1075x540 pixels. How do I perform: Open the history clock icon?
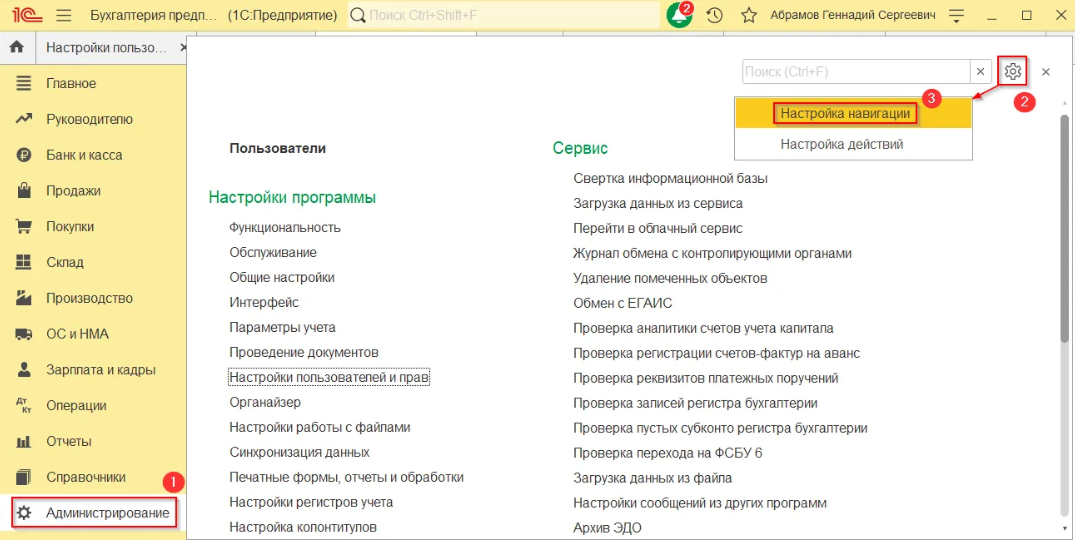point(714,16)
